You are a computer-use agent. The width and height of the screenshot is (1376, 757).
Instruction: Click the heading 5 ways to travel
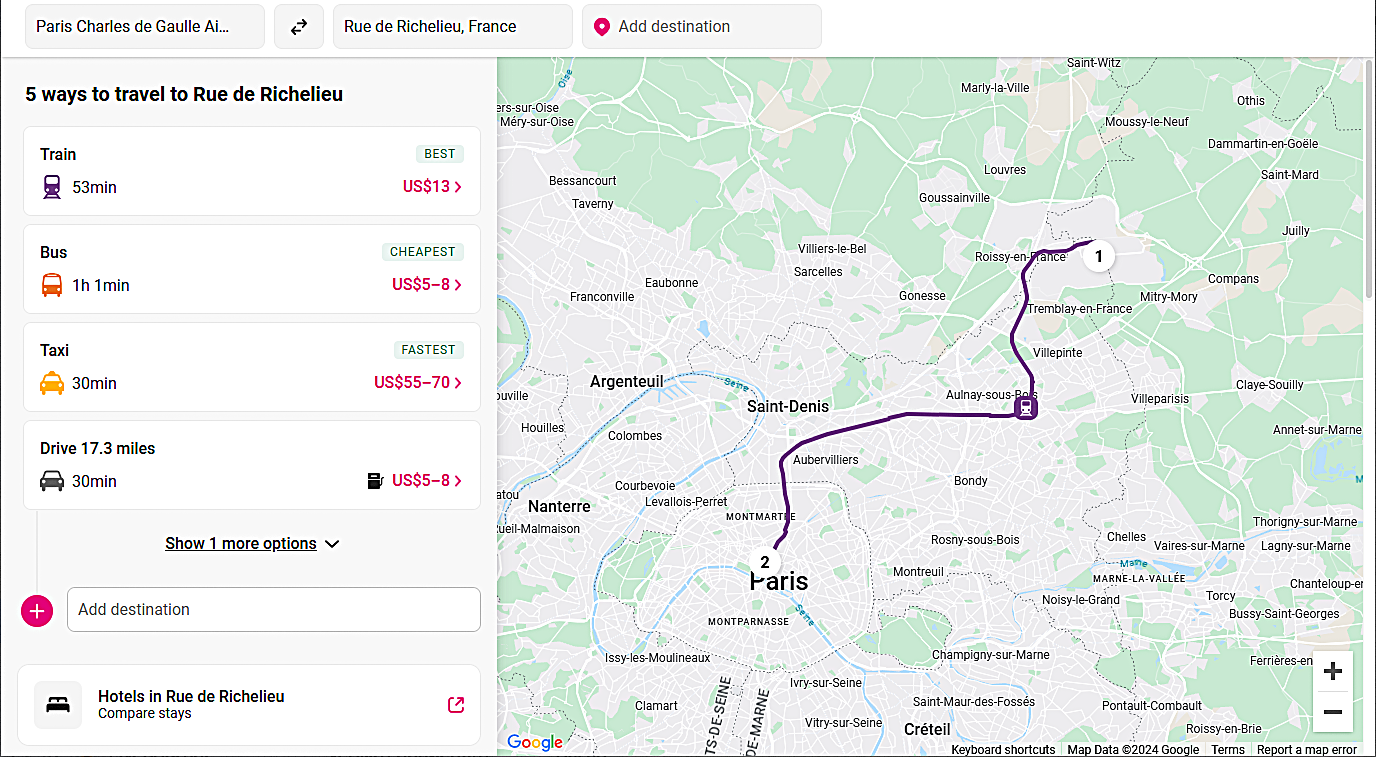click(x=184, y=94)
